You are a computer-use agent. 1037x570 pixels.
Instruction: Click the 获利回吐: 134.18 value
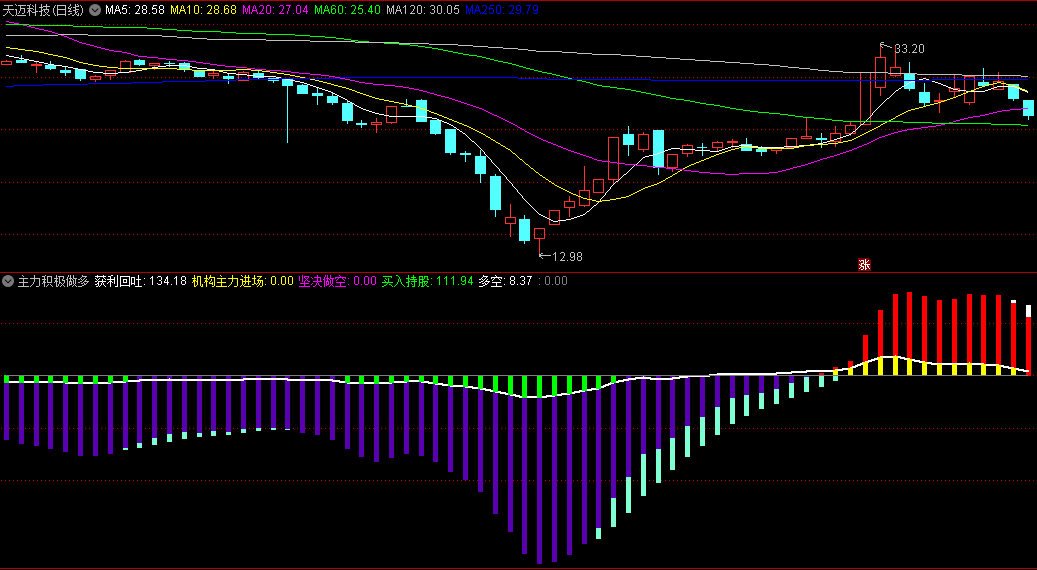coord(141,281)
